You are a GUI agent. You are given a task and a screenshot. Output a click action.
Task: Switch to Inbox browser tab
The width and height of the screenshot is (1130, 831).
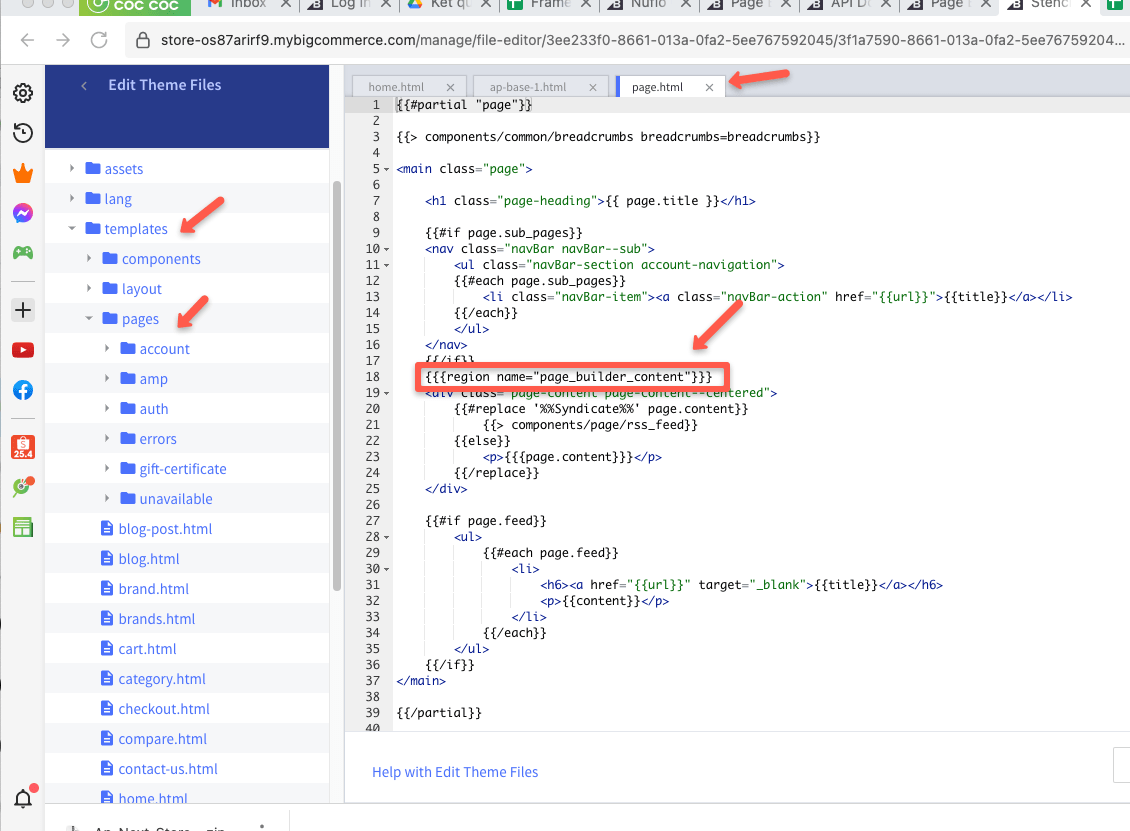point(249,4)
